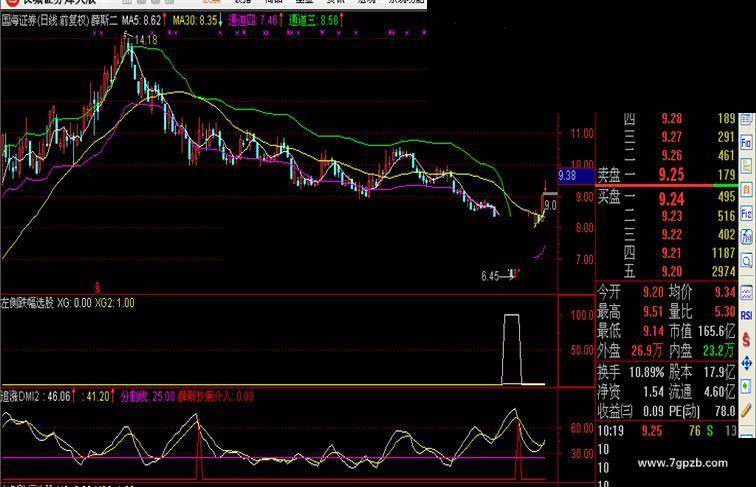
Task: Open the magnifier search icon
Action: tap(746, 261)
